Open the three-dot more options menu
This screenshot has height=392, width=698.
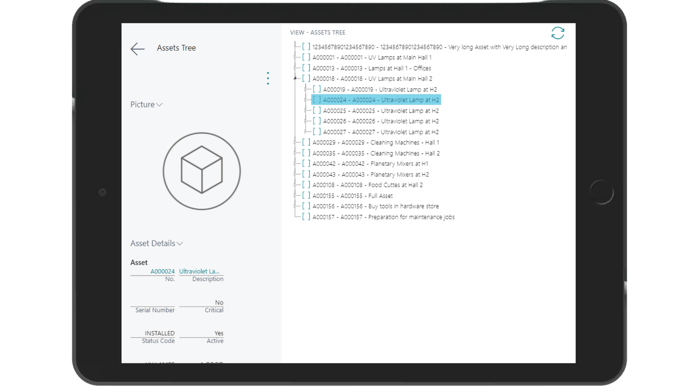(268, 78)
